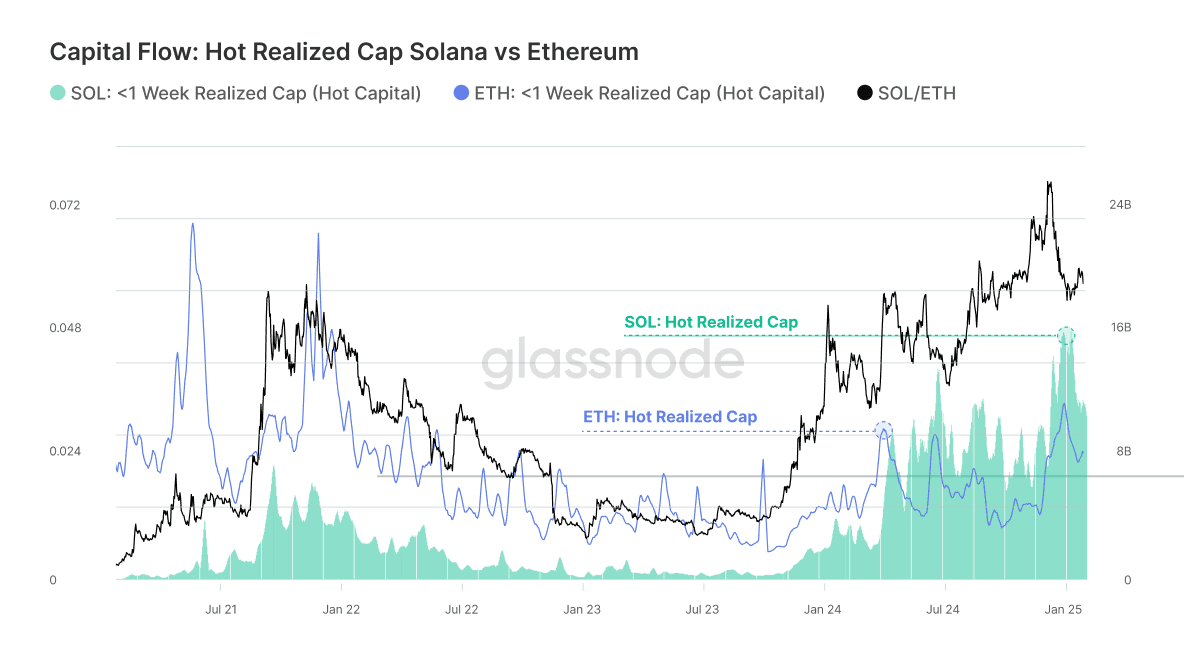
Task: Select the green 'SOL: Hot Realized Cap' annotation
Action: pyautogui.click(x=711, y=322)
